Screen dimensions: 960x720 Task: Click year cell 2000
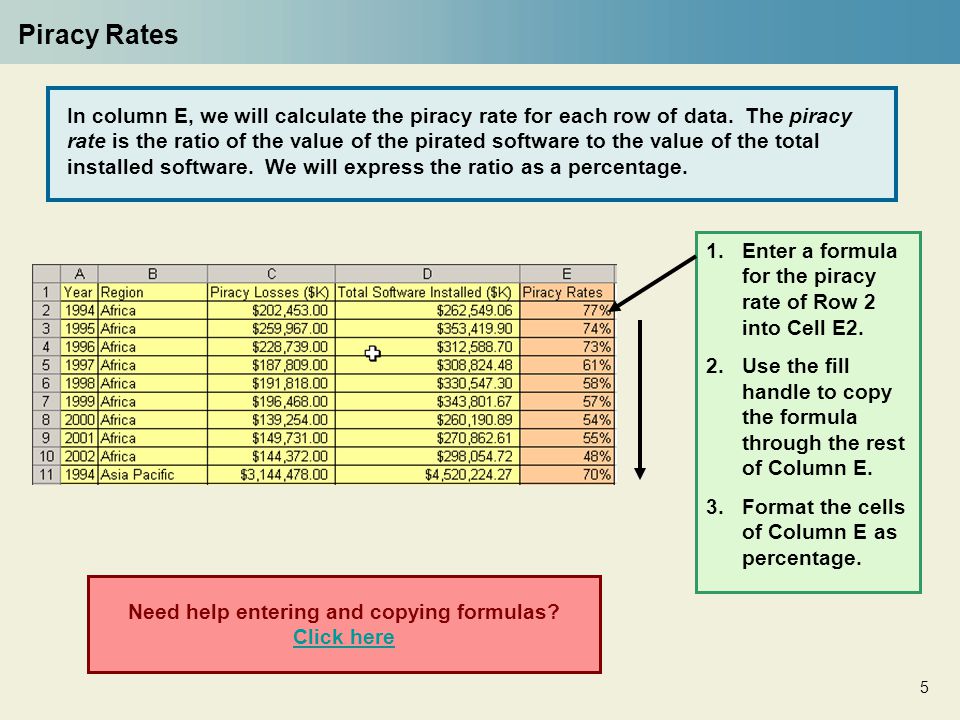79,420
